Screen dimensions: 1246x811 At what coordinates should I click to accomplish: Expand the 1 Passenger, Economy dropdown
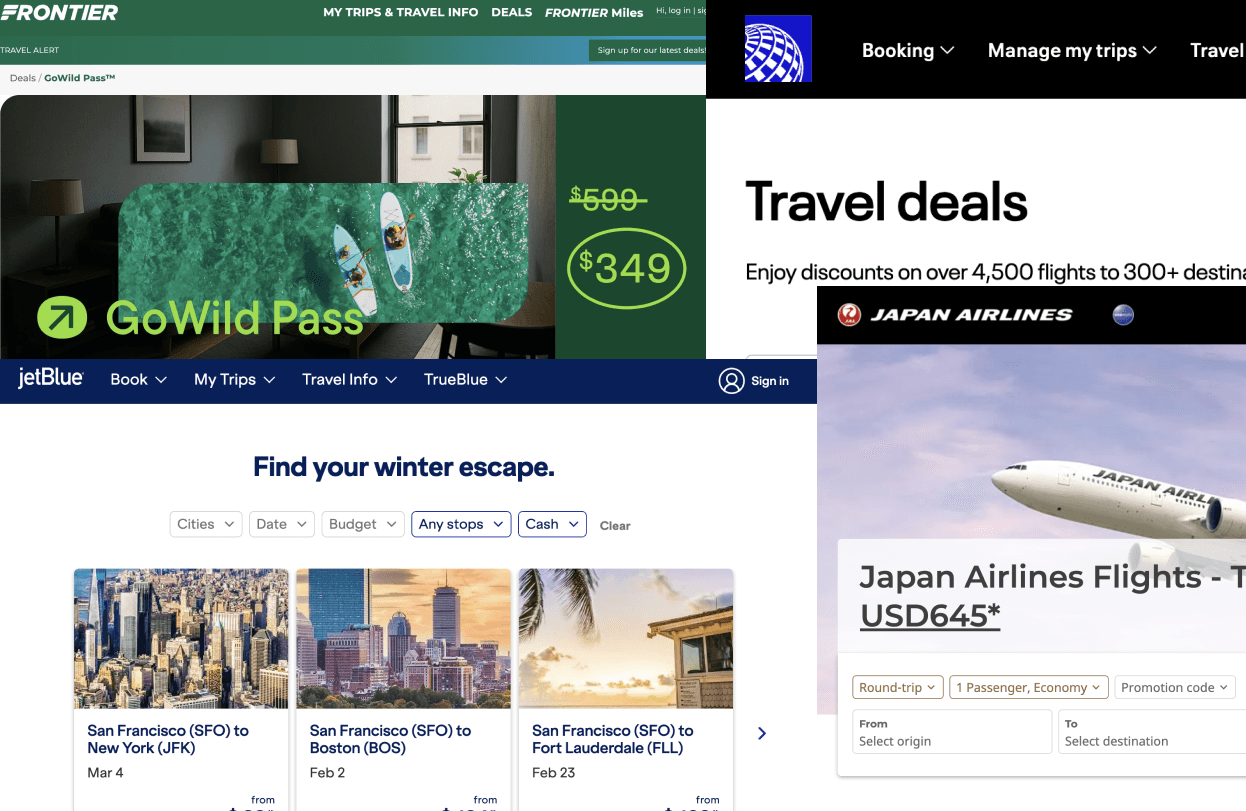pos(1029,687)
